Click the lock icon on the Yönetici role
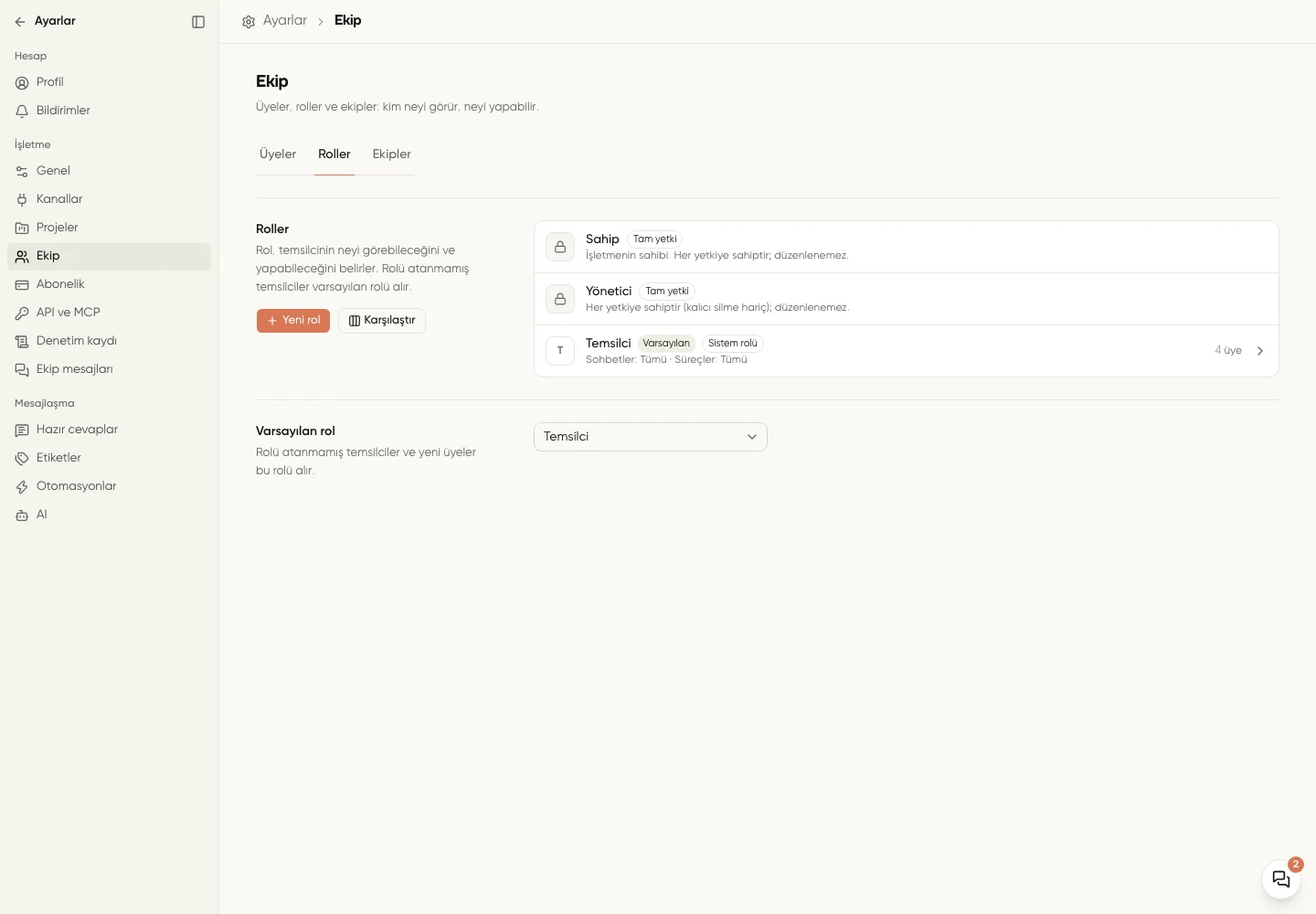The image size is (1316, 914). (560, 299)
